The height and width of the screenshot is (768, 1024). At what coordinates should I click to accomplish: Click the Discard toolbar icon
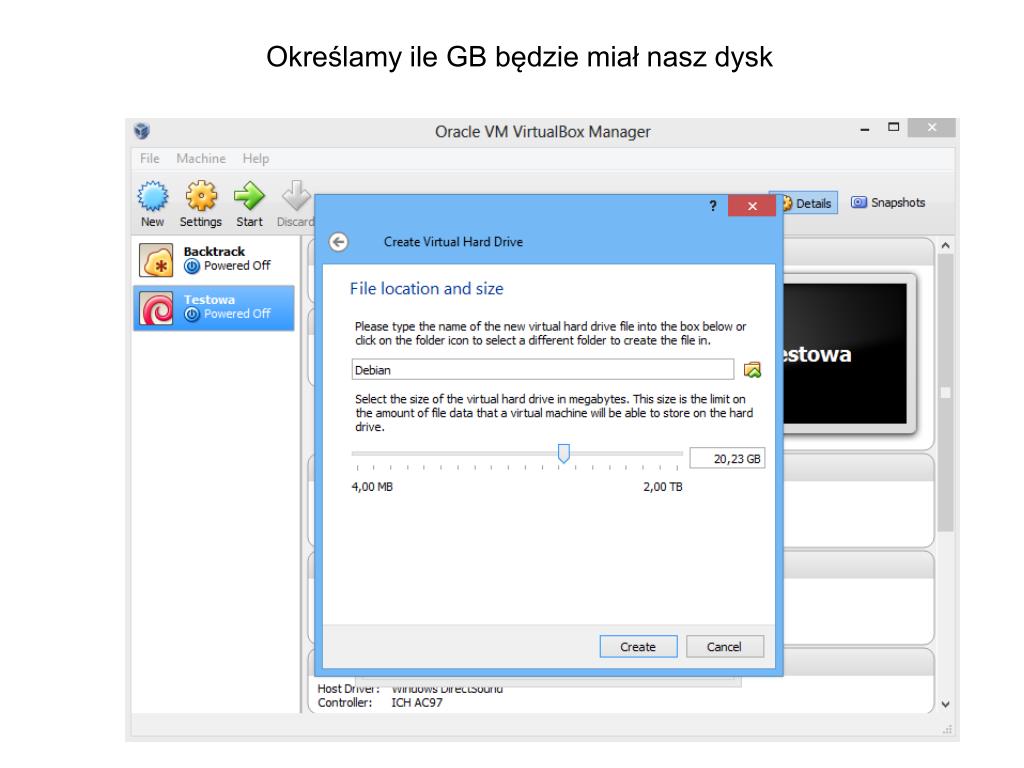coord(296,196)
